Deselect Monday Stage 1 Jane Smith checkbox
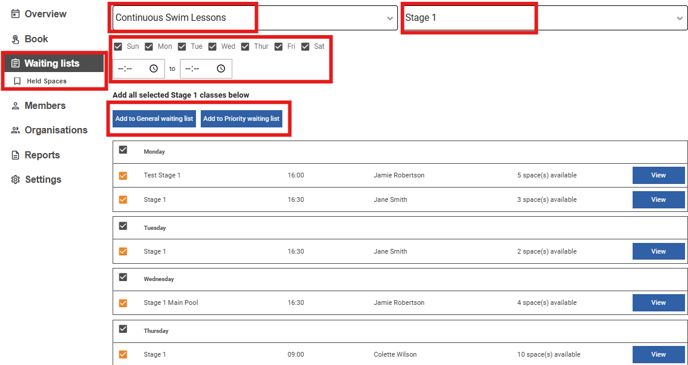This screenshot has width=688, height=365. click(x=123, y=200)
